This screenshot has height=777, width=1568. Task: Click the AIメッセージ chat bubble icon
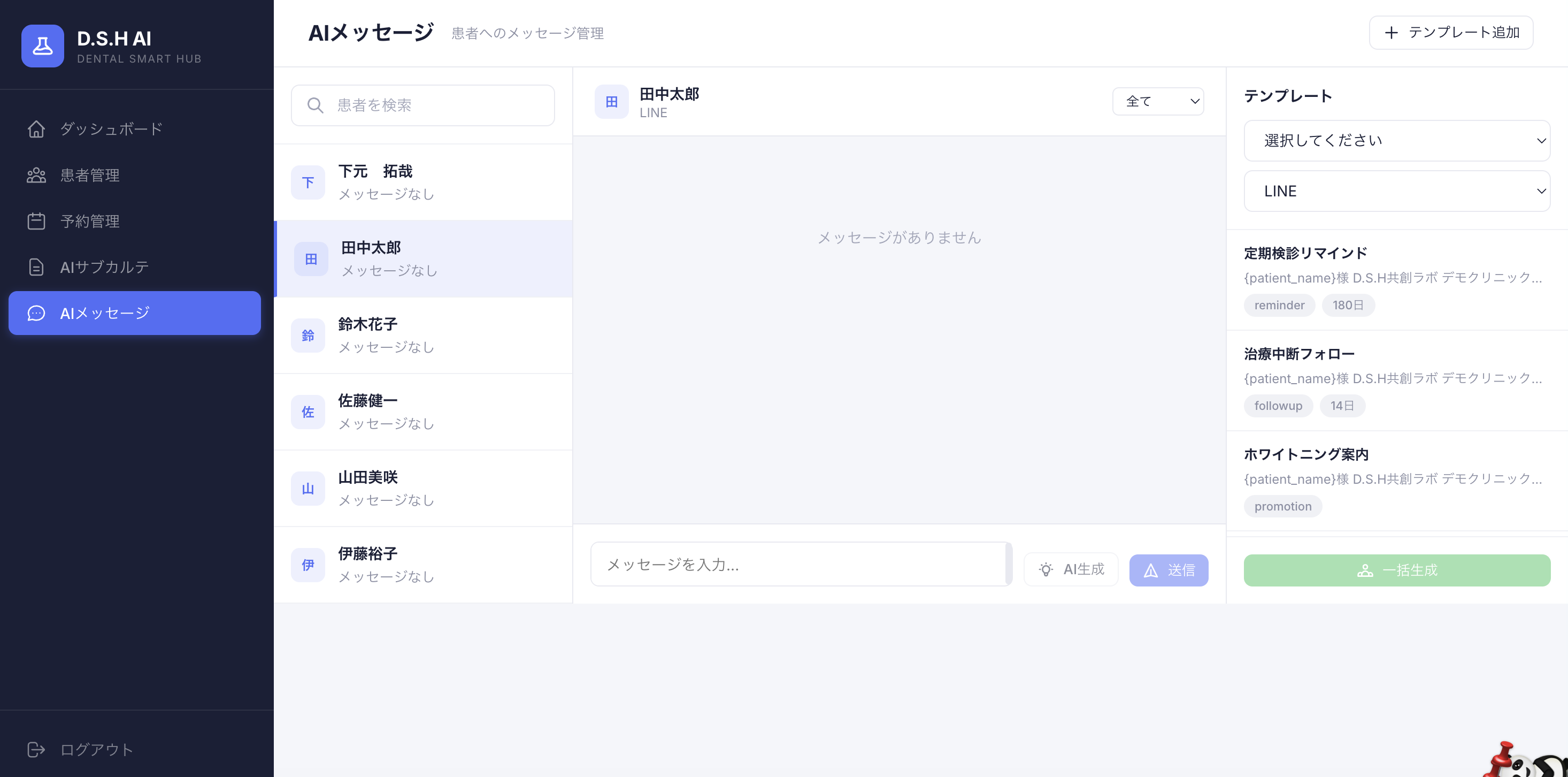point(36,313)
